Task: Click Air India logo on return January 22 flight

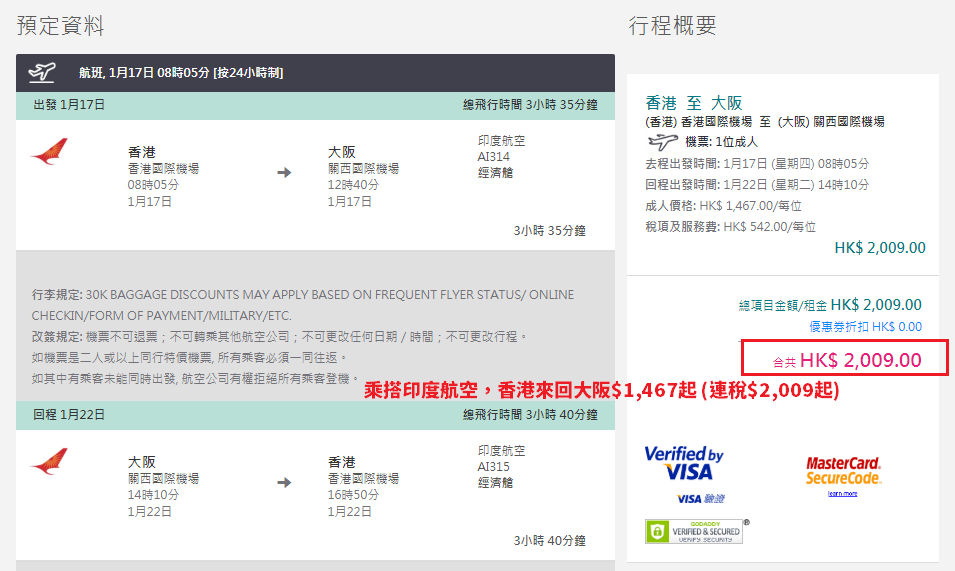Action: tap(49, 461)
